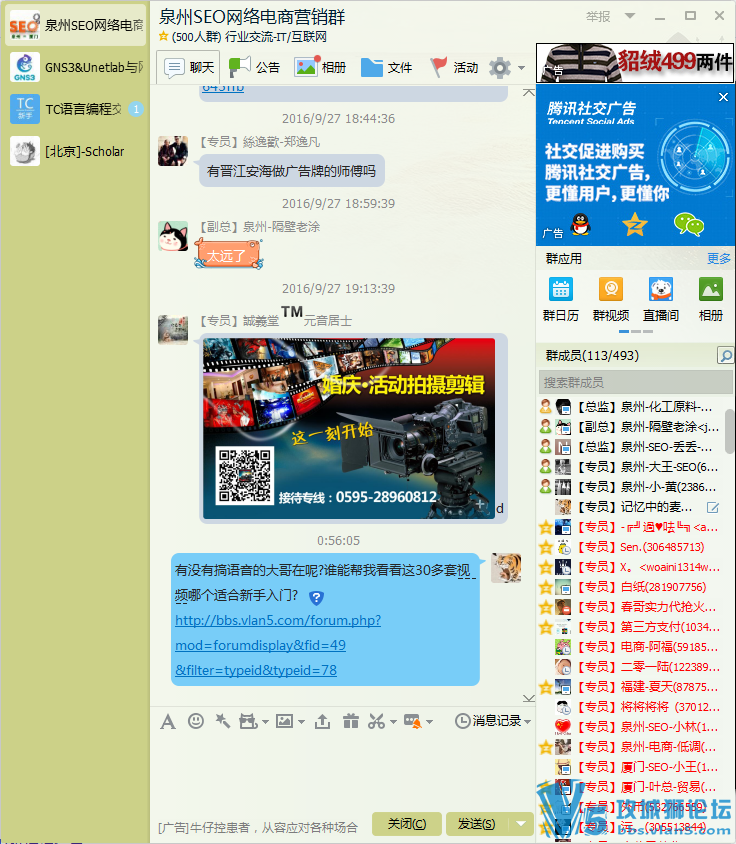Select the scissors screenshot tool
736x844 pixels.
point(376,721)
